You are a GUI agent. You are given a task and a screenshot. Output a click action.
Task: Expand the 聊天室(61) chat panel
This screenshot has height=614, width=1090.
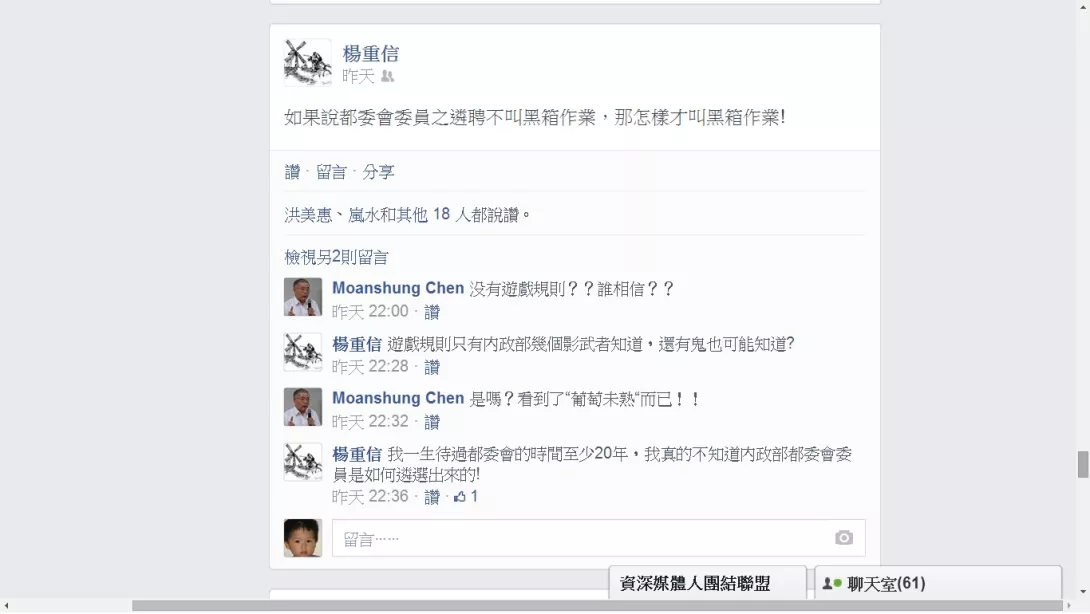coord(938,583)
